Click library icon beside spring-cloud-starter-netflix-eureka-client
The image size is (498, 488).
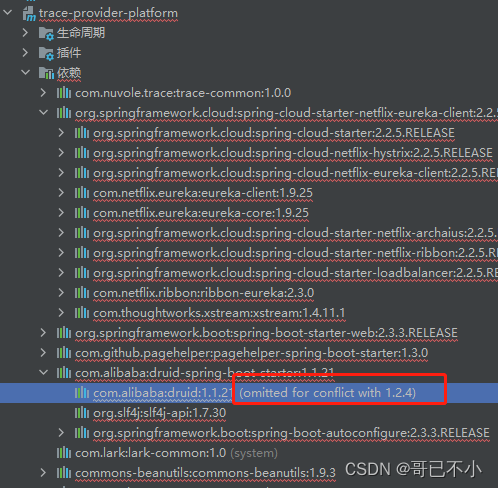click(64, 113)
